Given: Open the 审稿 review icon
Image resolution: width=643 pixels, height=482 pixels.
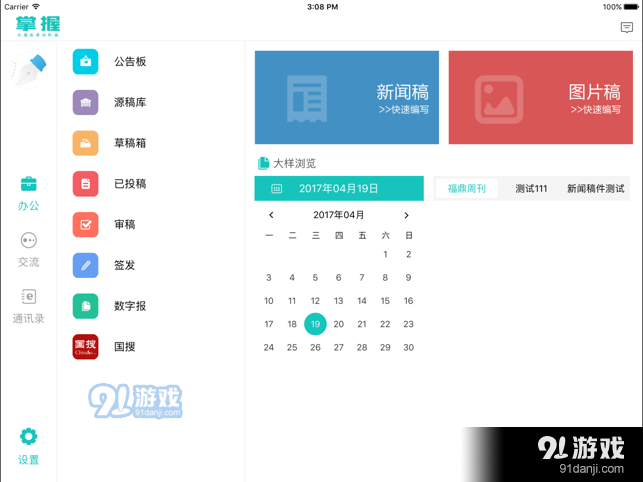Looking at the screenshot, I should [x=85, y=225].
